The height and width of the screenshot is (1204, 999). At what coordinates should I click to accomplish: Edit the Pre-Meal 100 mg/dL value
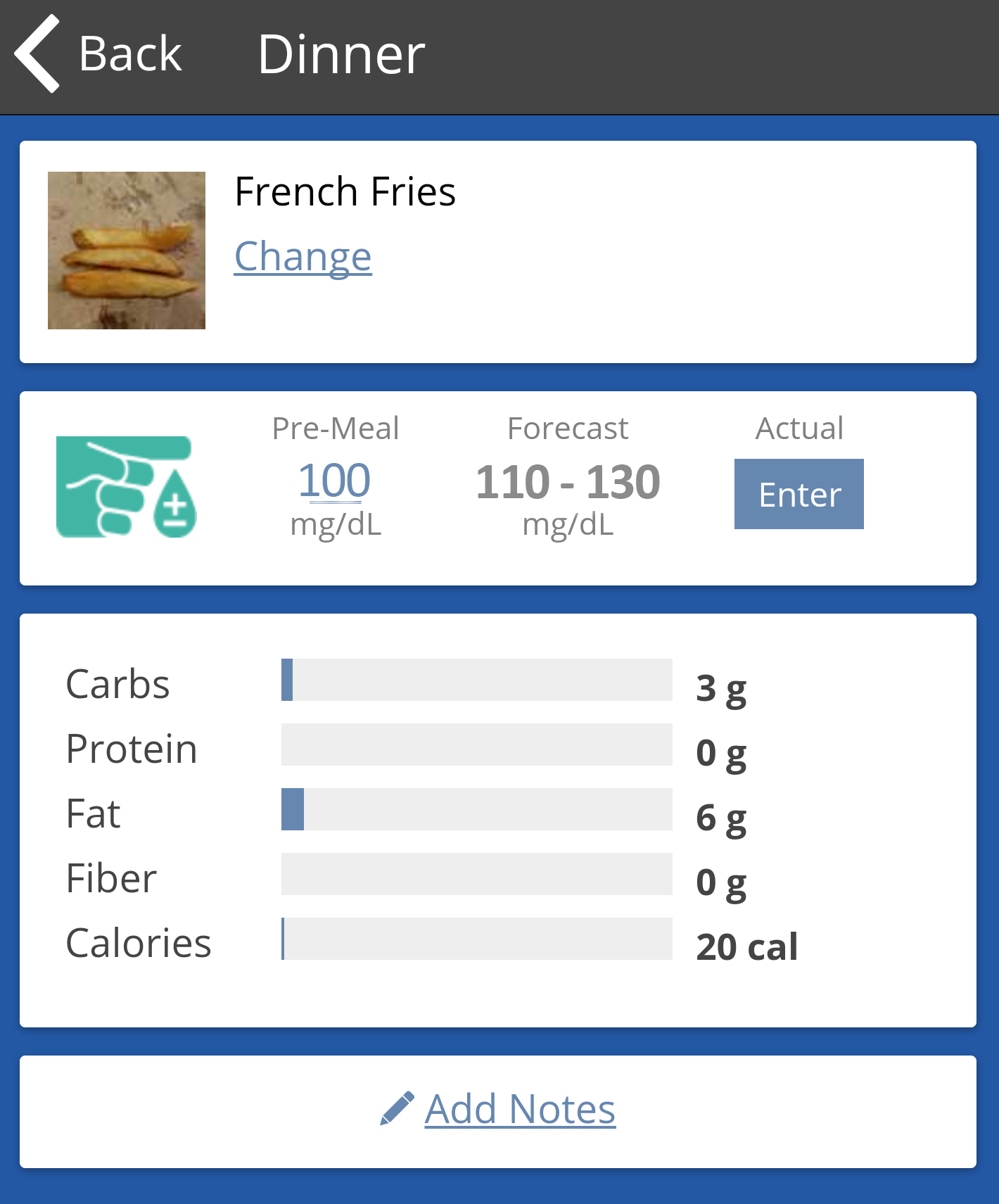(x=335, y=481)
